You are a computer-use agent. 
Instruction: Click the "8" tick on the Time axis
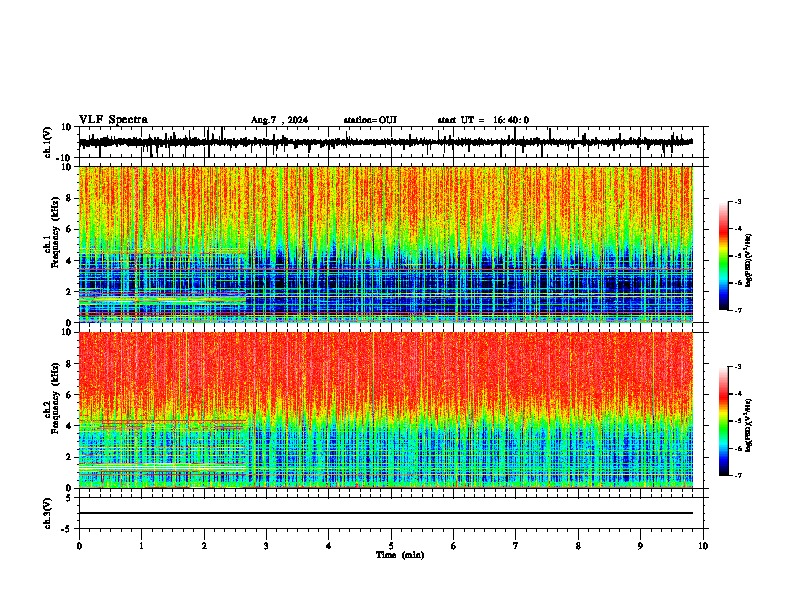578,546
